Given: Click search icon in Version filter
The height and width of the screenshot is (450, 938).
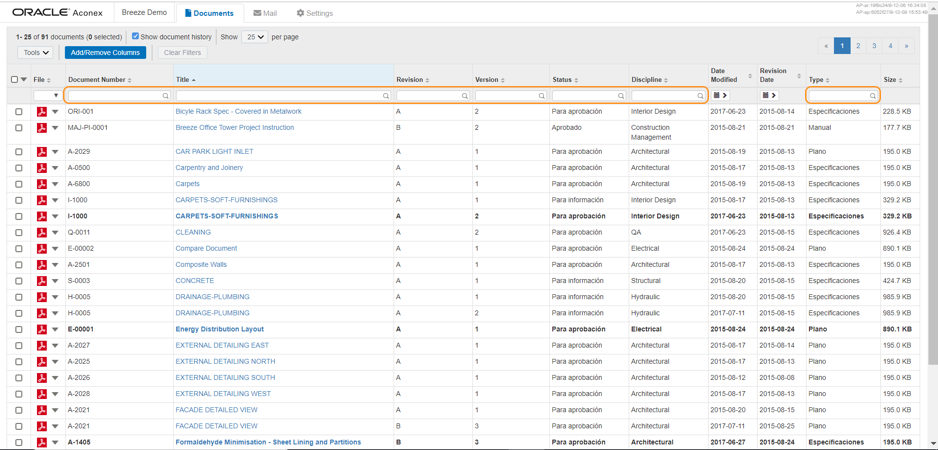Looking at the screenshot, I should point(542,96).
